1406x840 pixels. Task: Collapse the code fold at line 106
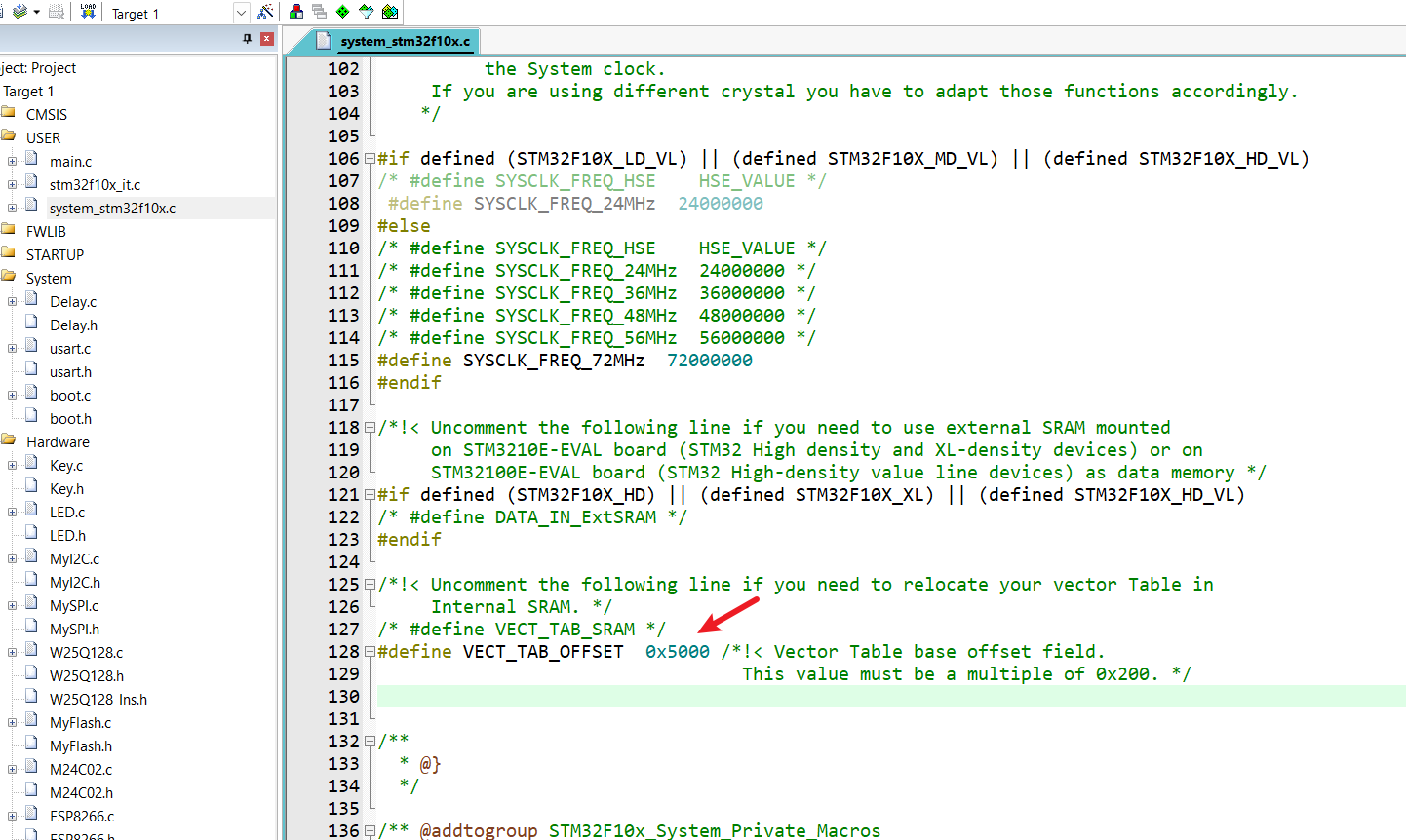click(370, 158)
